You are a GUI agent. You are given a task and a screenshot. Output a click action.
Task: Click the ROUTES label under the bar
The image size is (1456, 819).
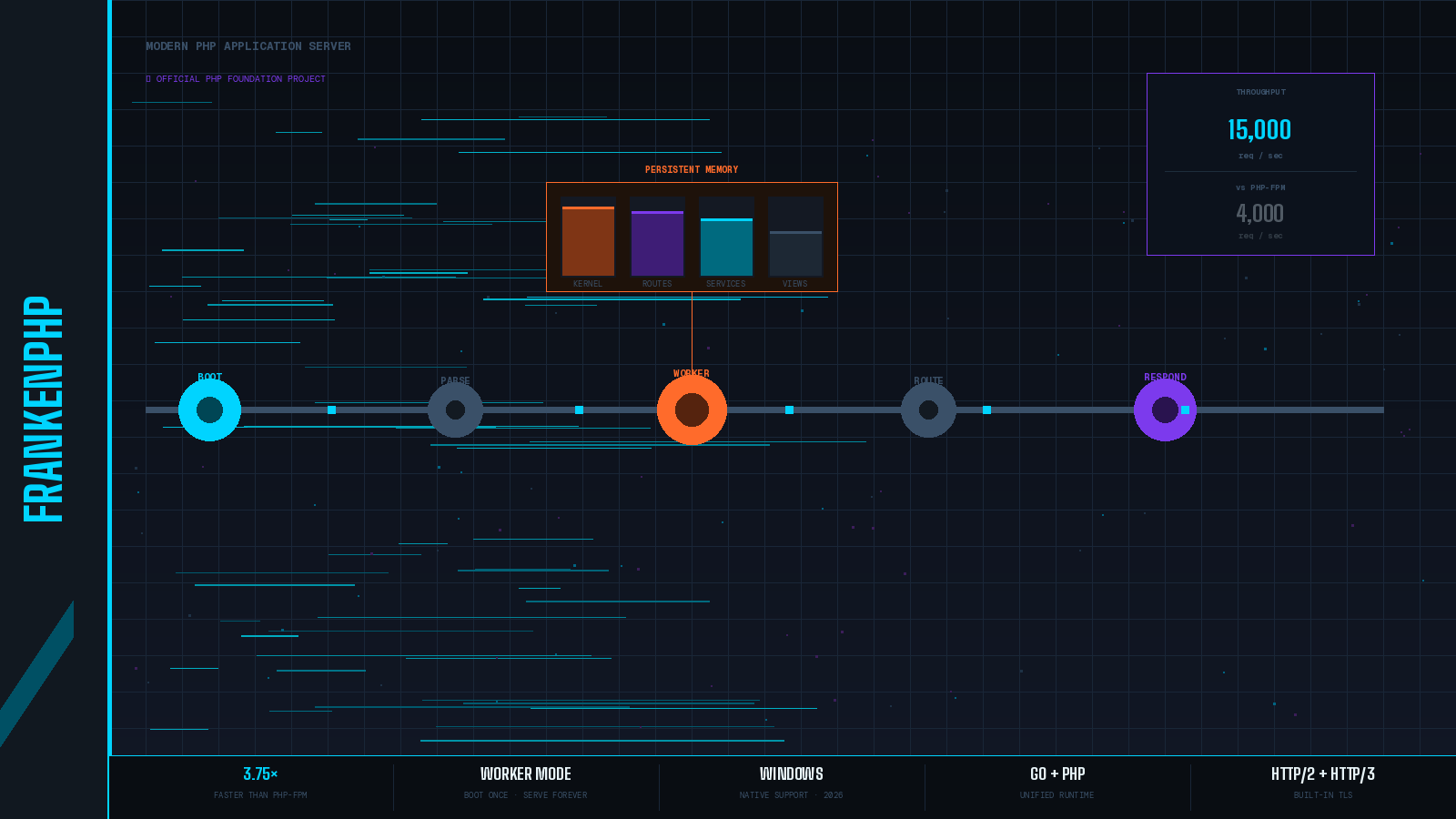pos(657,284)
